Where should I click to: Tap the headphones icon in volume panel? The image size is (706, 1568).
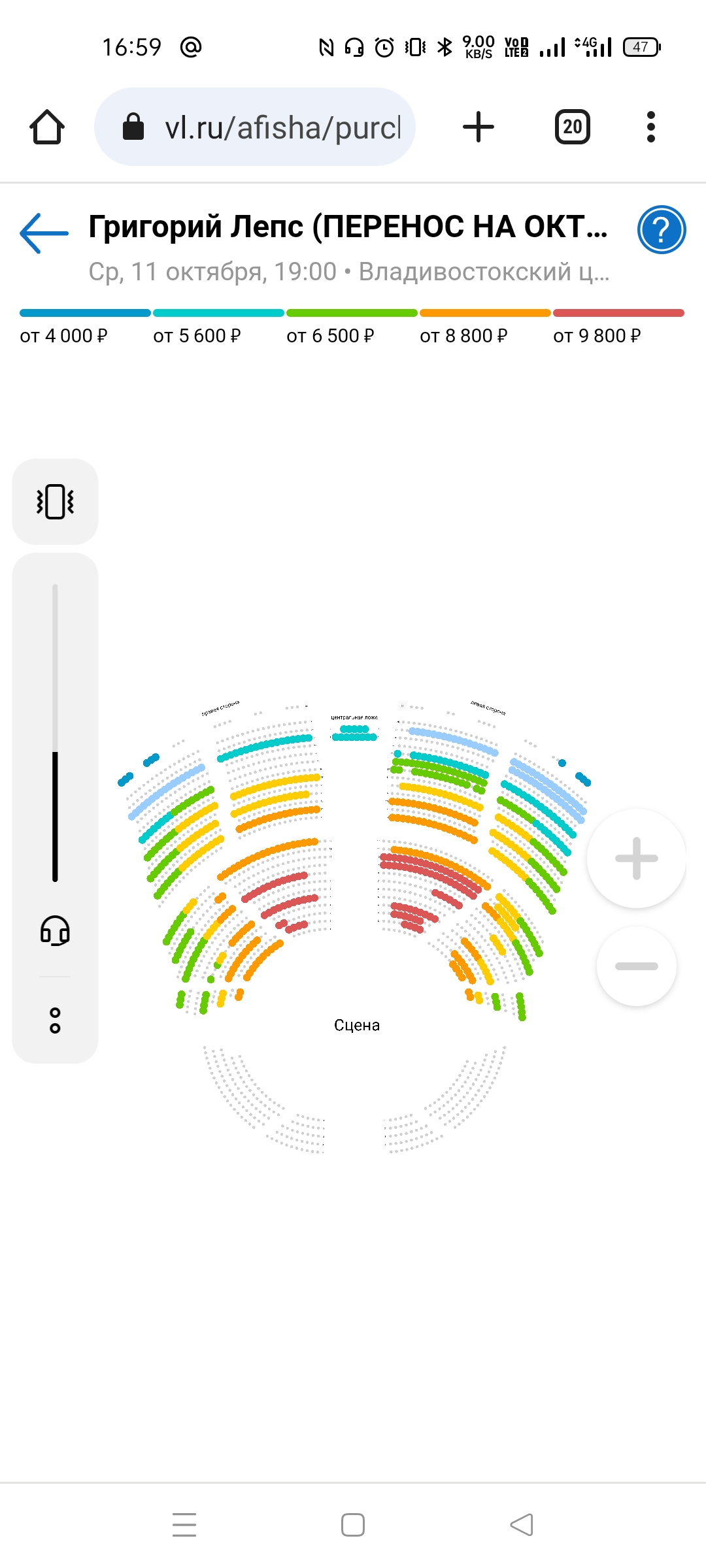55,930
